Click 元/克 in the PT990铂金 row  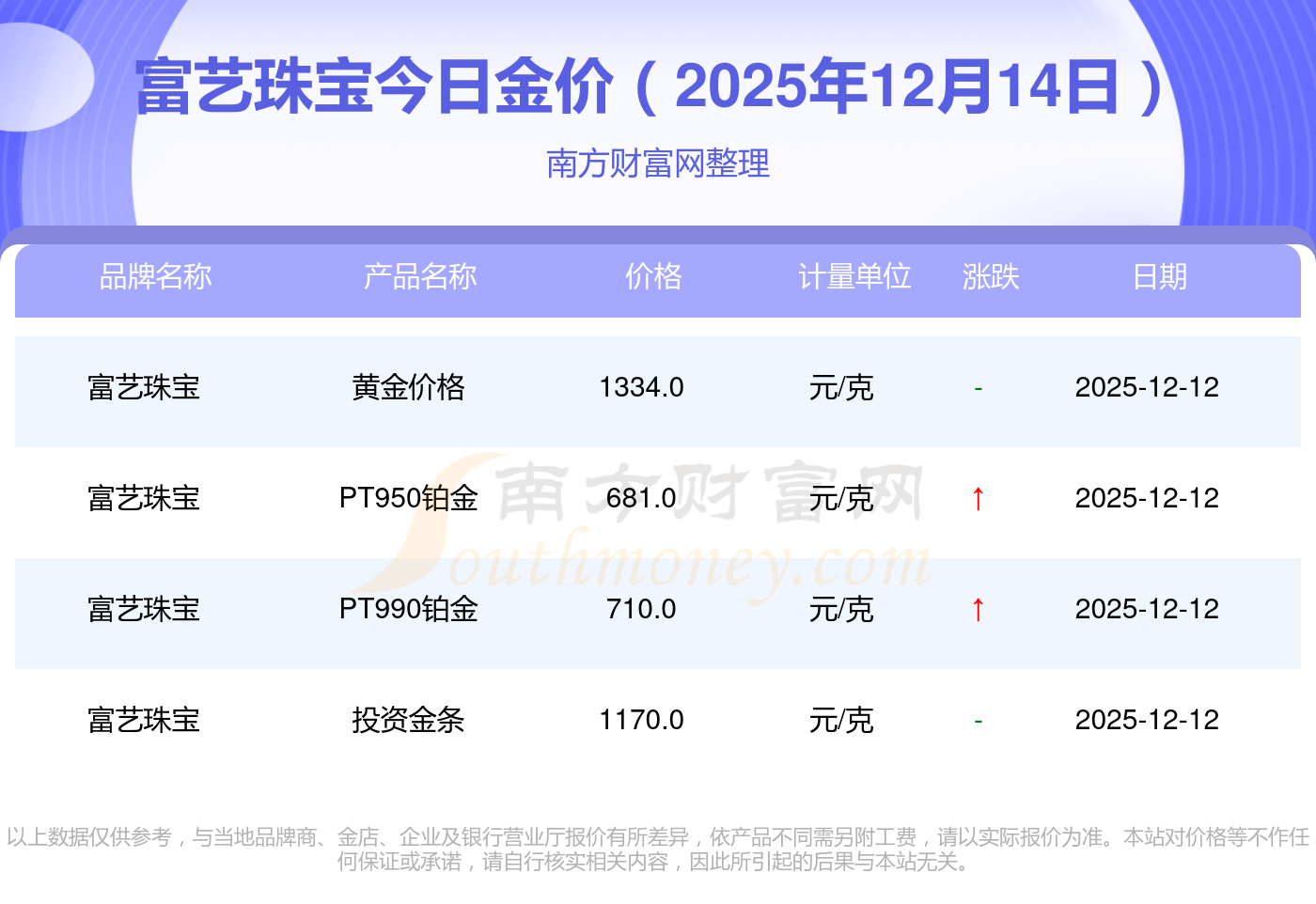[x=841, y=609]
